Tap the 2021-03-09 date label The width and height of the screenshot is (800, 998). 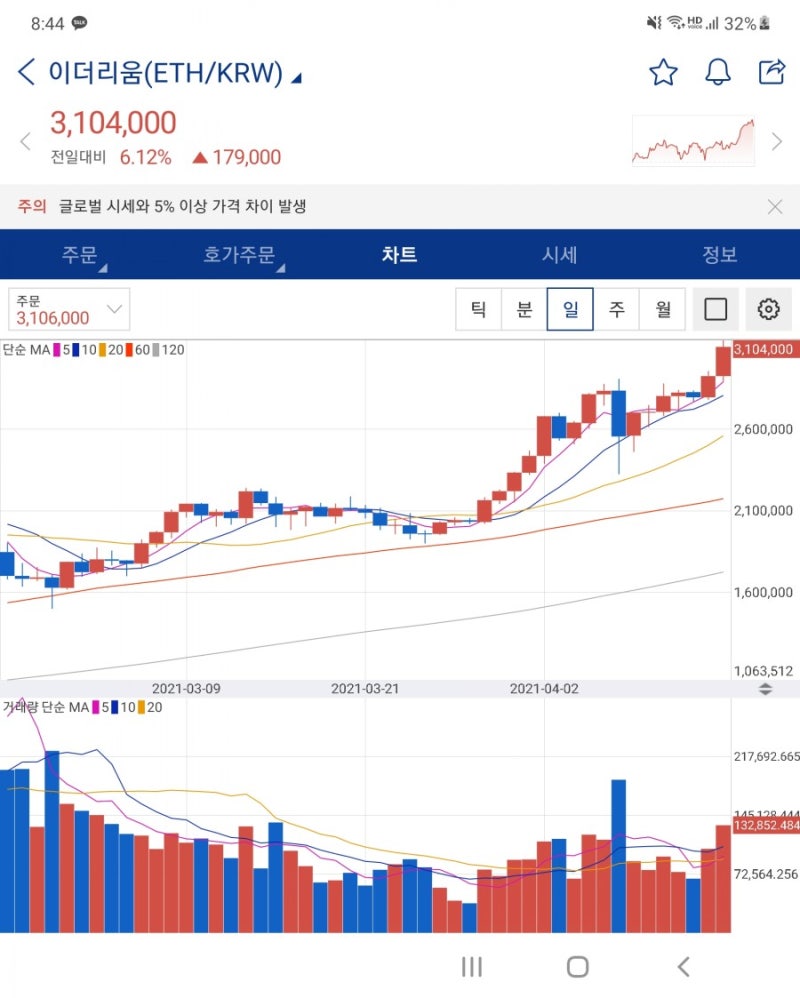click(x=186, y=689)
